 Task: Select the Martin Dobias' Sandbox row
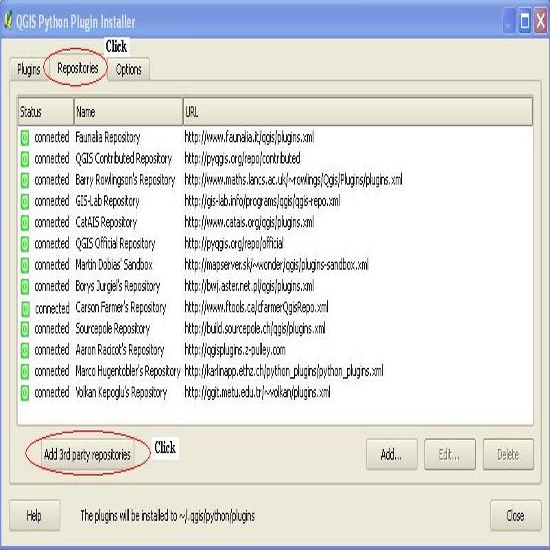tap(275, 265)
